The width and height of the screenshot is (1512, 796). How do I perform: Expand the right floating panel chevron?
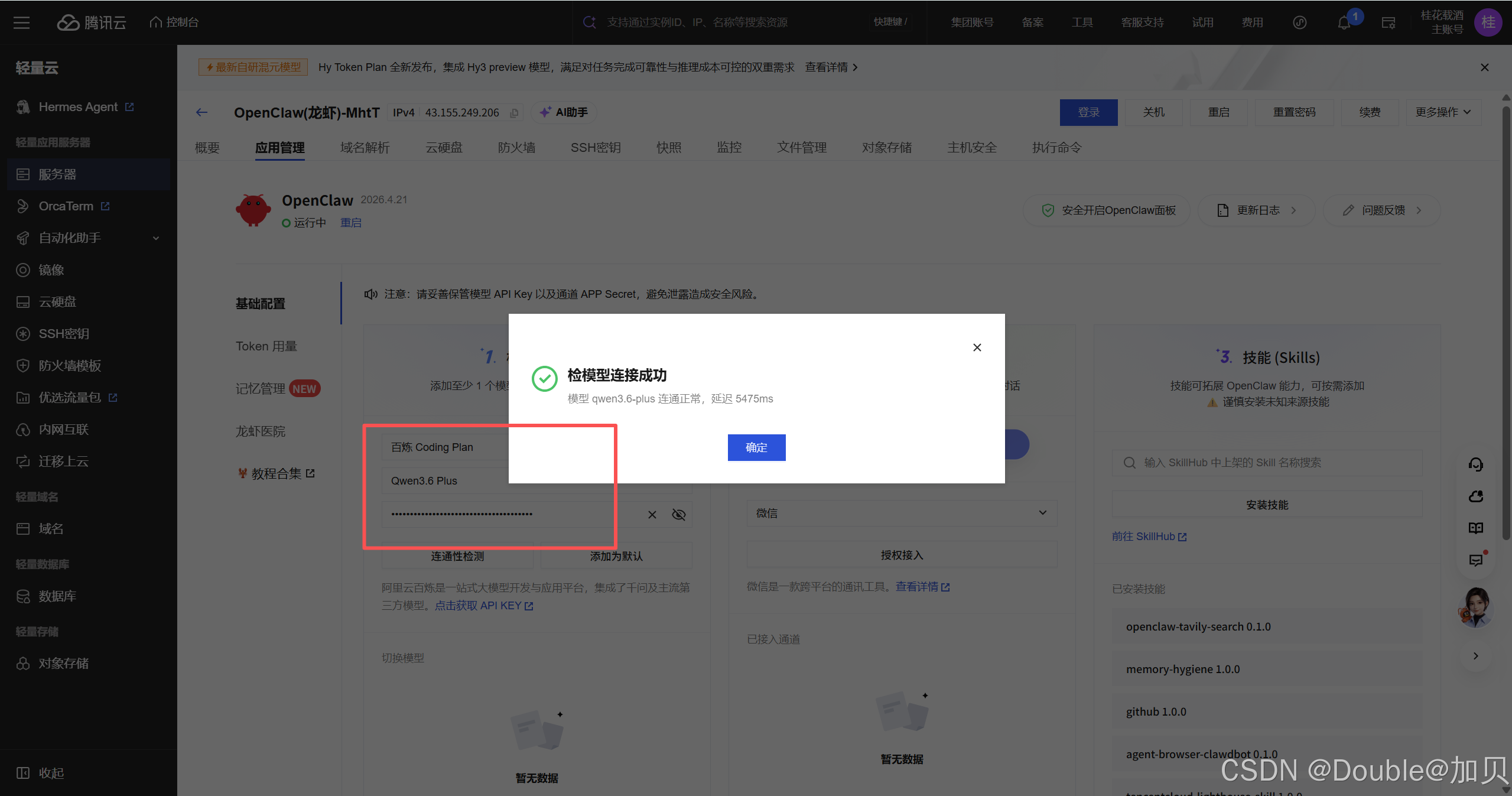(x=1475, y=656)
